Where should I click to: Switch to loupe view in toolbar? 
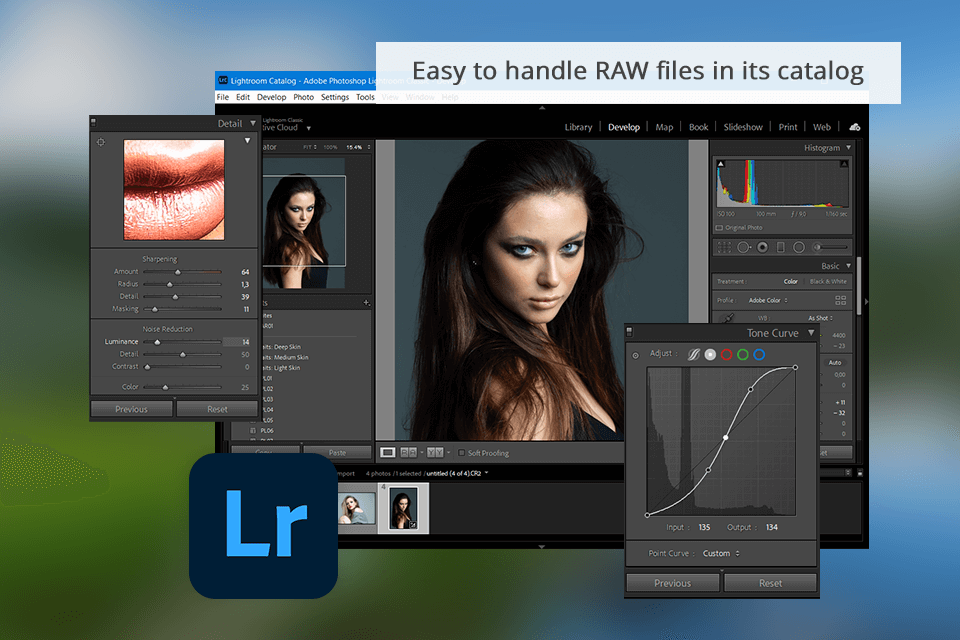[x=388, y=453]
